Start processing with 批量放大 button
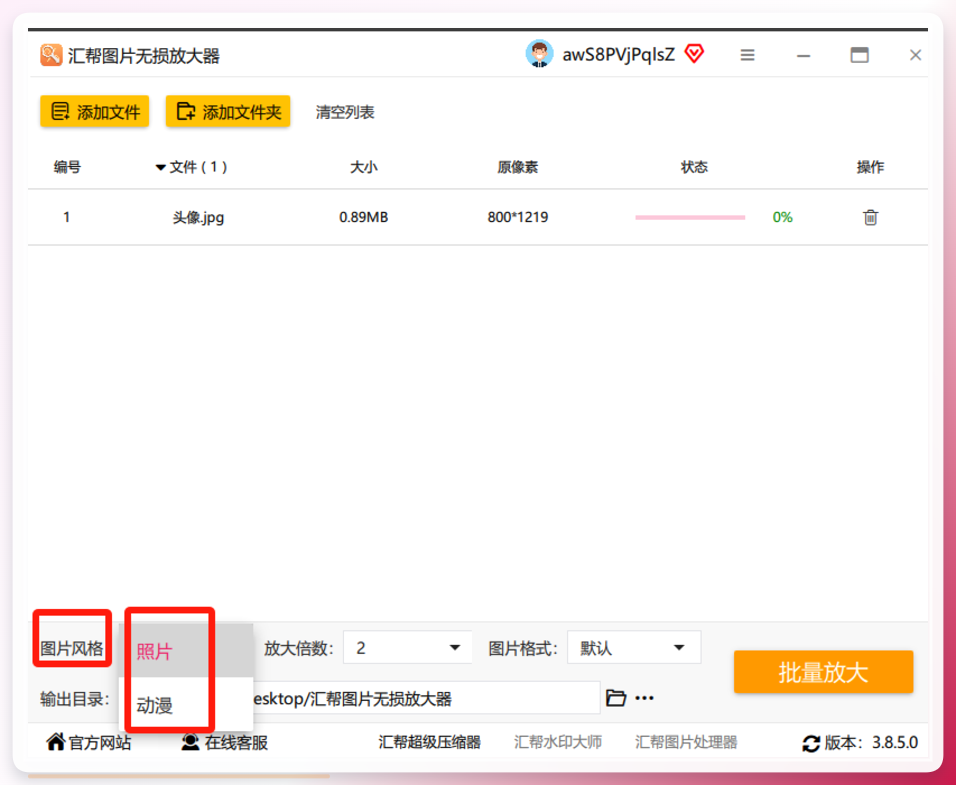Viewport: 956px width, 785px height. coord(823,672)
